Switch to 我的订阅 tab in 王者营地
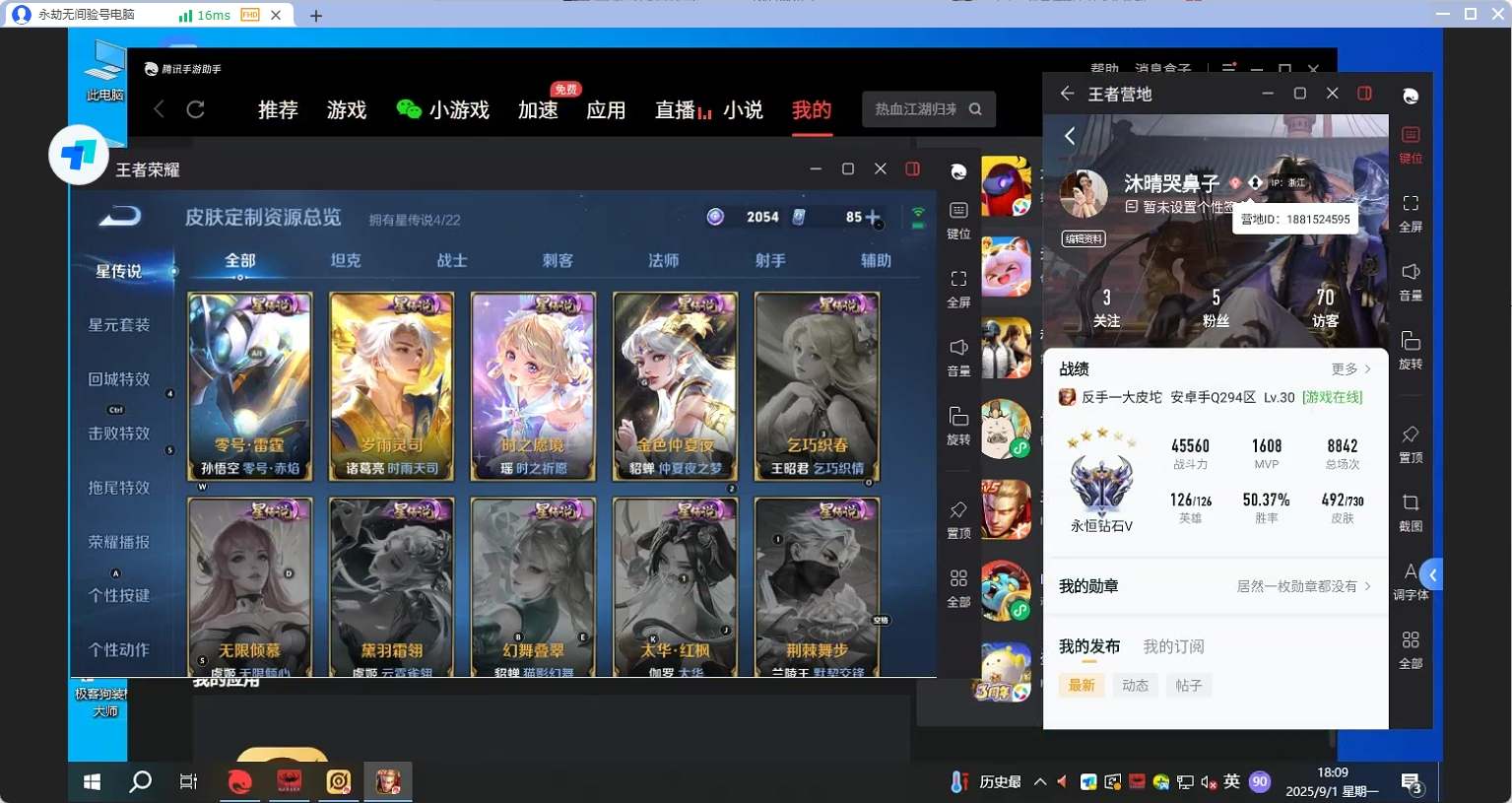This screenshot has height=803, width=1512. click(1173, 646)
